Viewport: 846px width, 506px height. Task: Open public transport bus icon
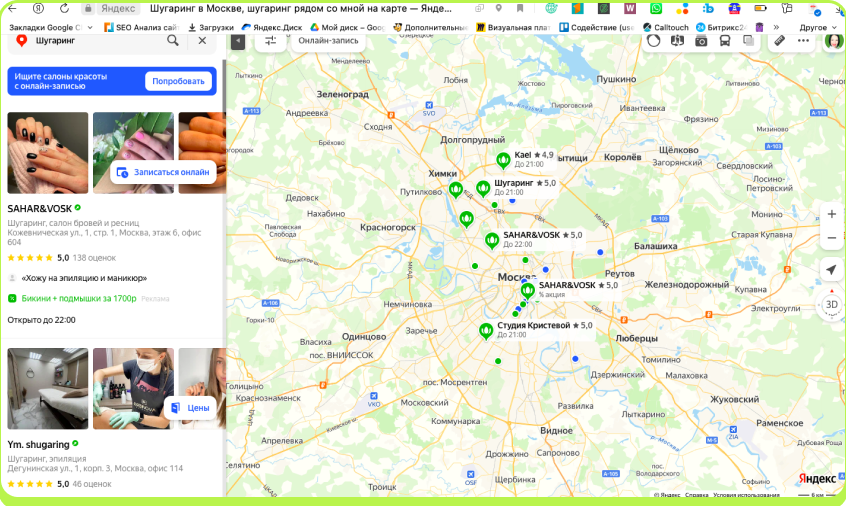(x=725, y=41)
